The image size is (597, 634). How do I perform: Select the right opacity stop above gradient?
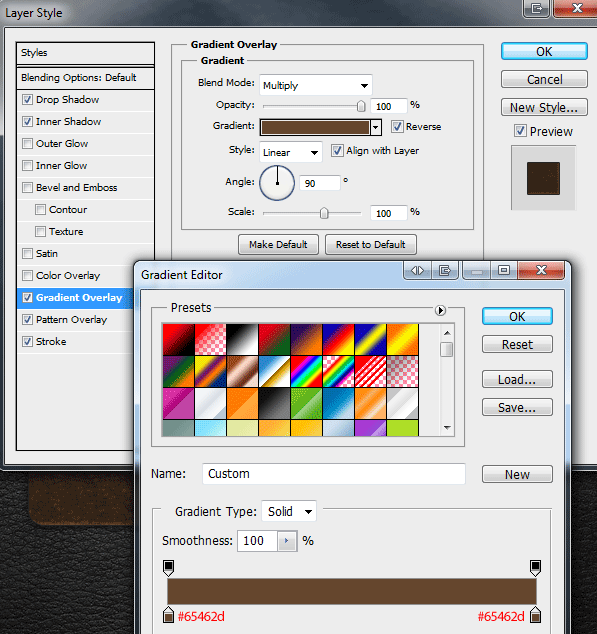pos(535,568)
